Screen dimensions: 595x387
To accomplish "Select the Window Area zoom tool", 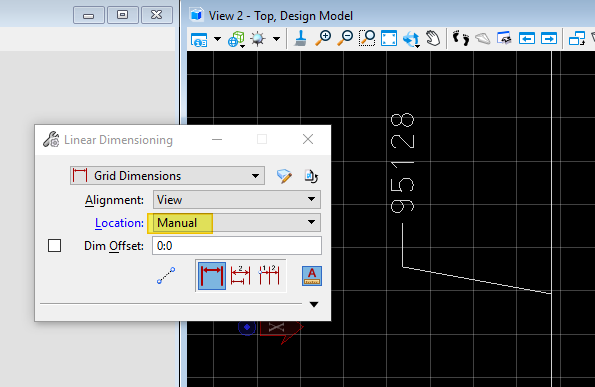I will coord(367,38).
